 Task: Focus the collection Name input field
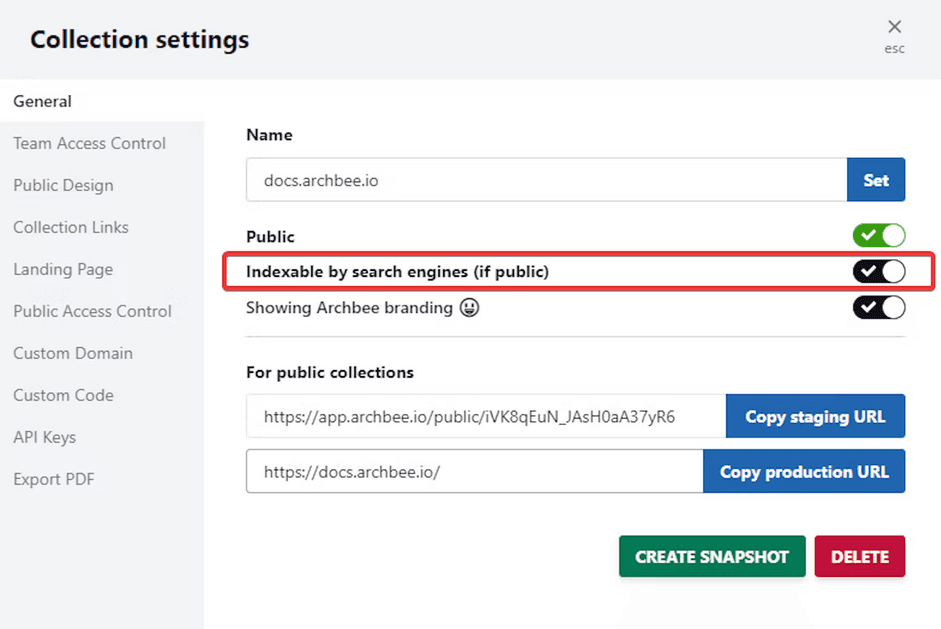(546, 180)
